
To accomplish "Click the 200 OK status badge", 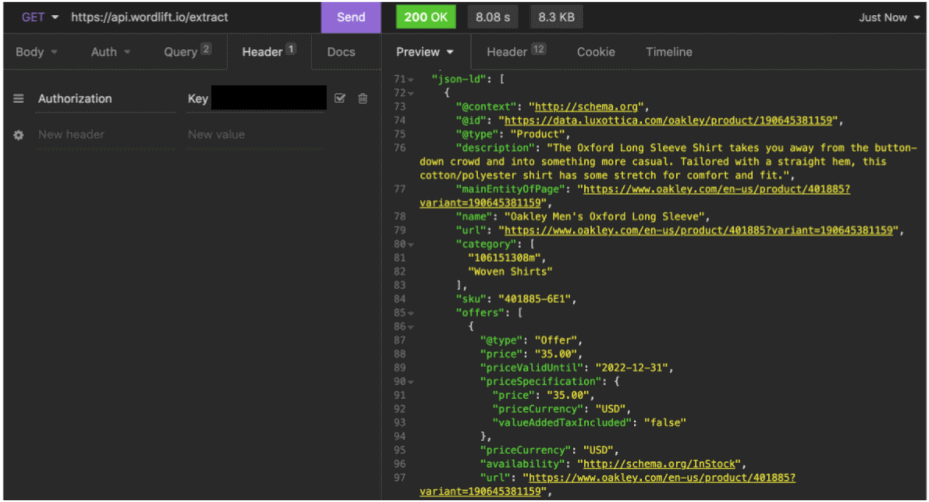I will (426, 17).
